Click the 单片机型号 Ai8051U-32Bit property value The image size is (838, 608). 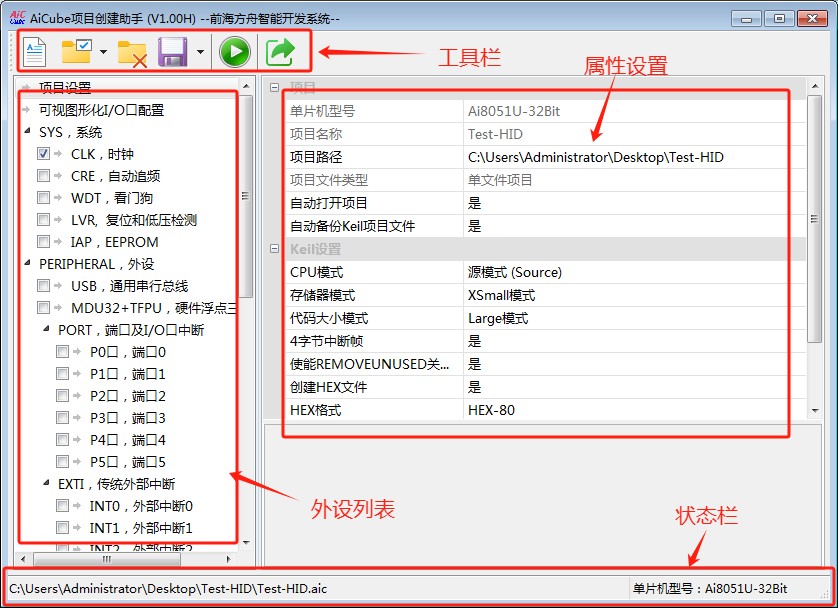(634, 111)
